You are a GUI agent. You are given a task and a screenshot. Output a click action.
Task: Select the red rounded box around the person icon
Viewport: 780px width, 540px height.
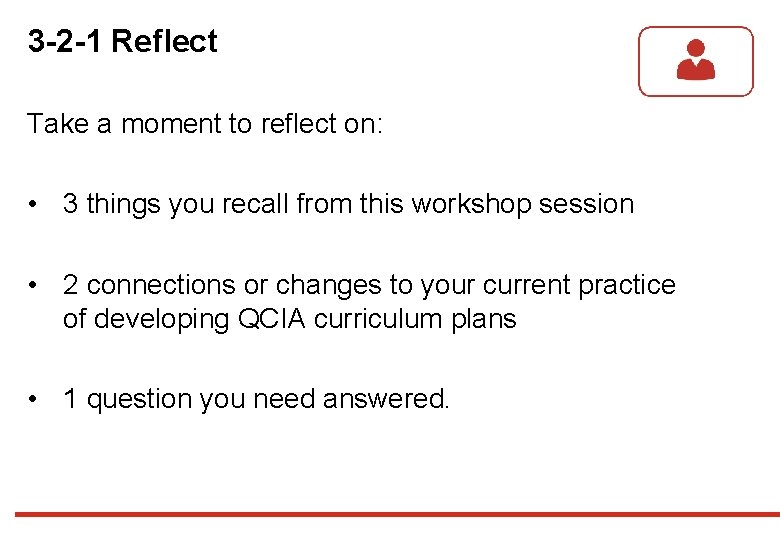[696, 61]
